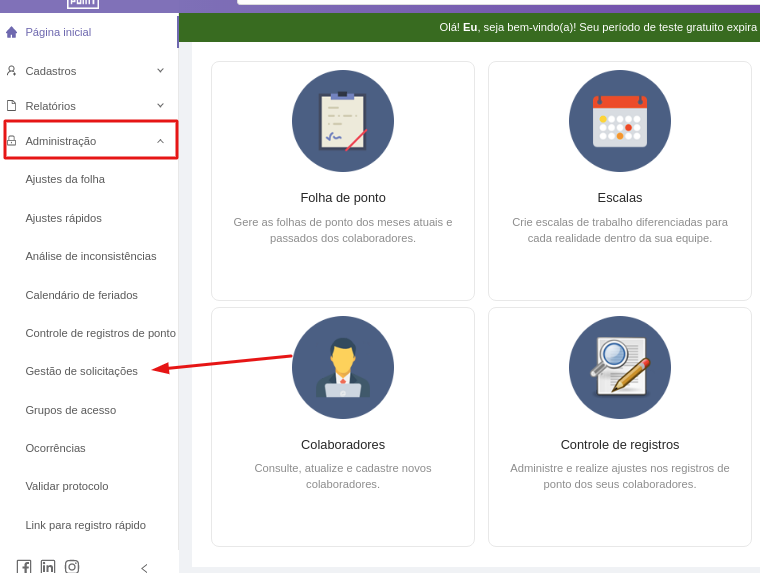
Task: Open Controle de registros magnifier icon
Action: click(620, 367)
